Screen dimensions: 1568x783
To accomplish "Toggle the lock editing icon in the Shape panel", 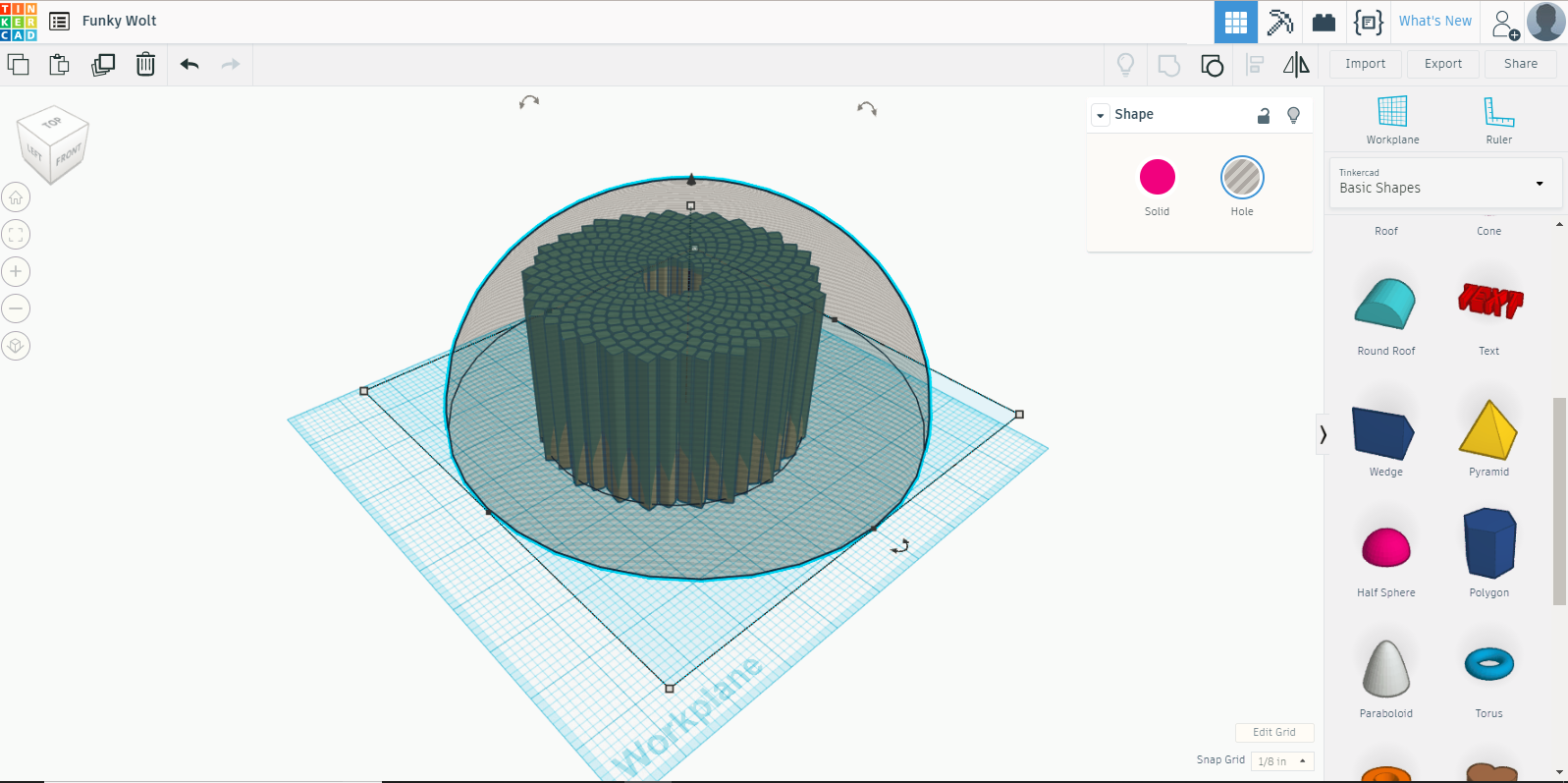I will [1264, 116].
